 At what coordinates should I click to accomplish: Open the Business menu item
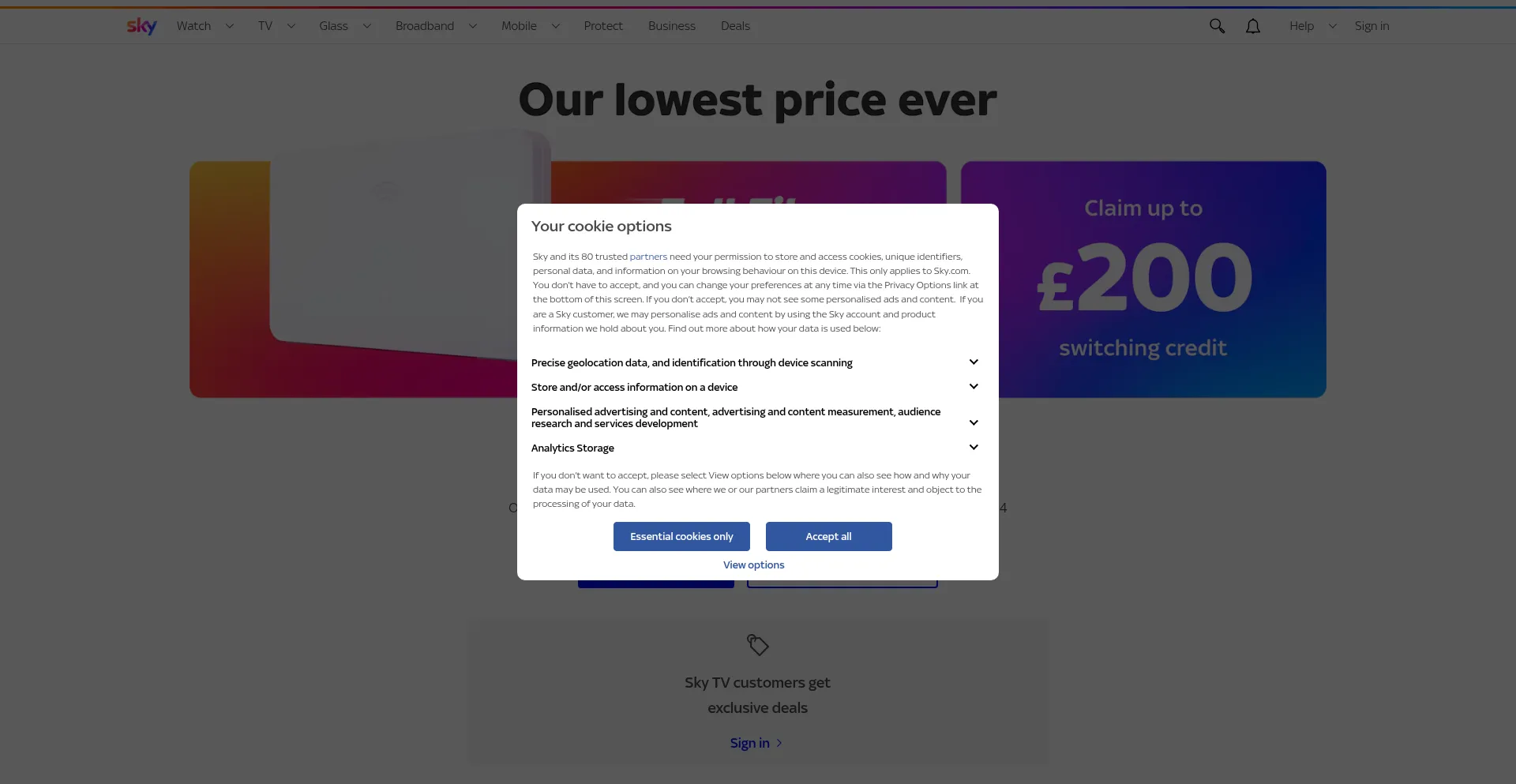[x=672, y=26]
